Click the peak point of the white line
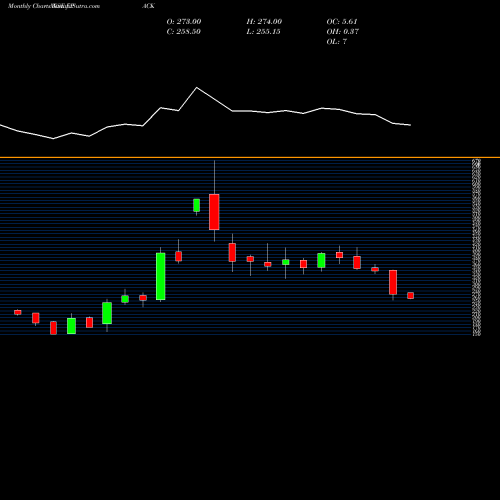This screenshot has width=500, height=500. (197, 88)
